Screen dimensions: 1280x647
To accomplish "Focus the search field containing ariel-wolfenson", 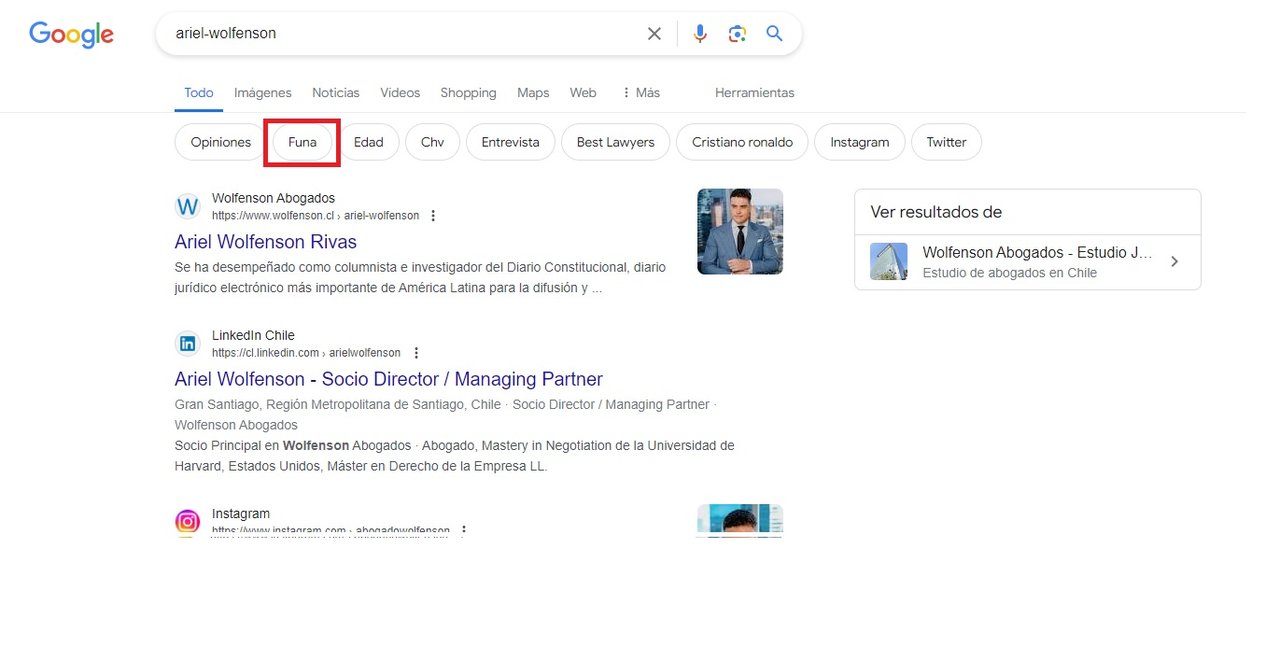I will [405, 34].
